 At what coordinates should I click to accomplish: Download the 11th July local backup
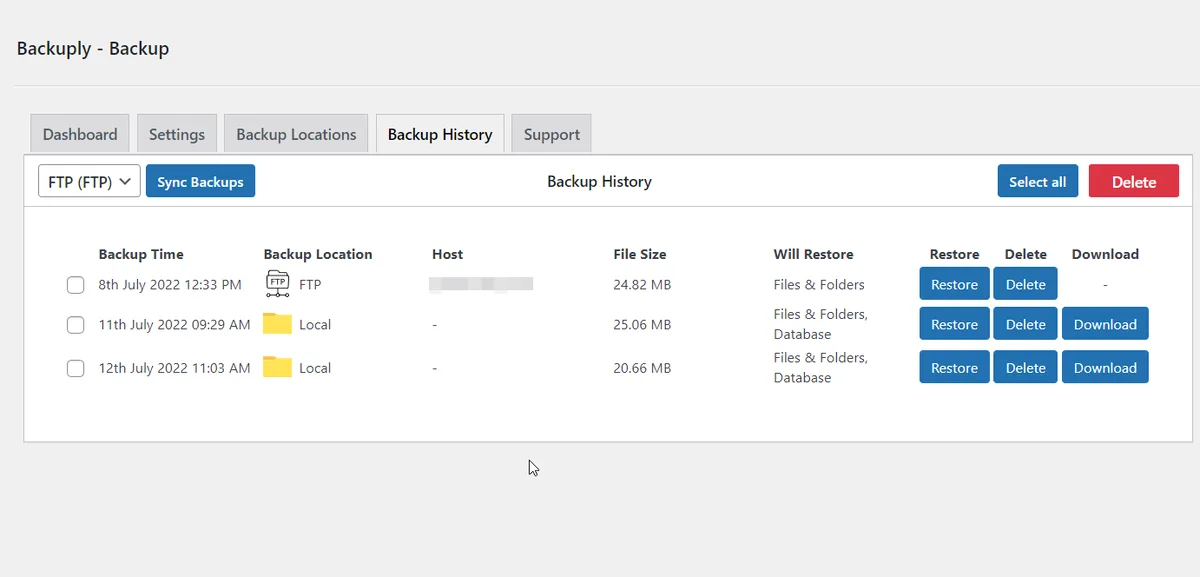point(1105,324)
